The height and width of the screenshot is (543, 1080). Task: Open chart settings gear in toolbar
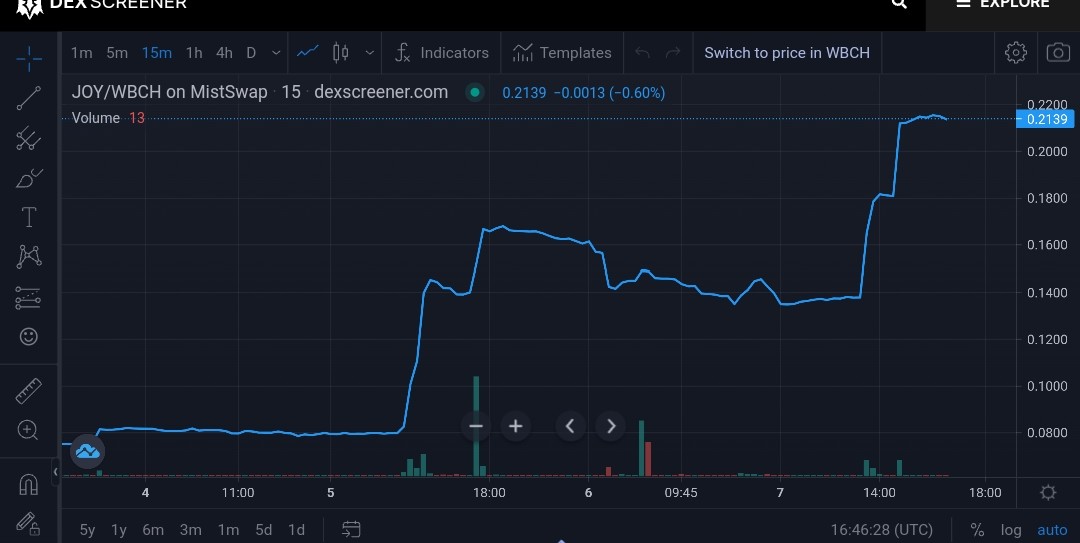1015,52
